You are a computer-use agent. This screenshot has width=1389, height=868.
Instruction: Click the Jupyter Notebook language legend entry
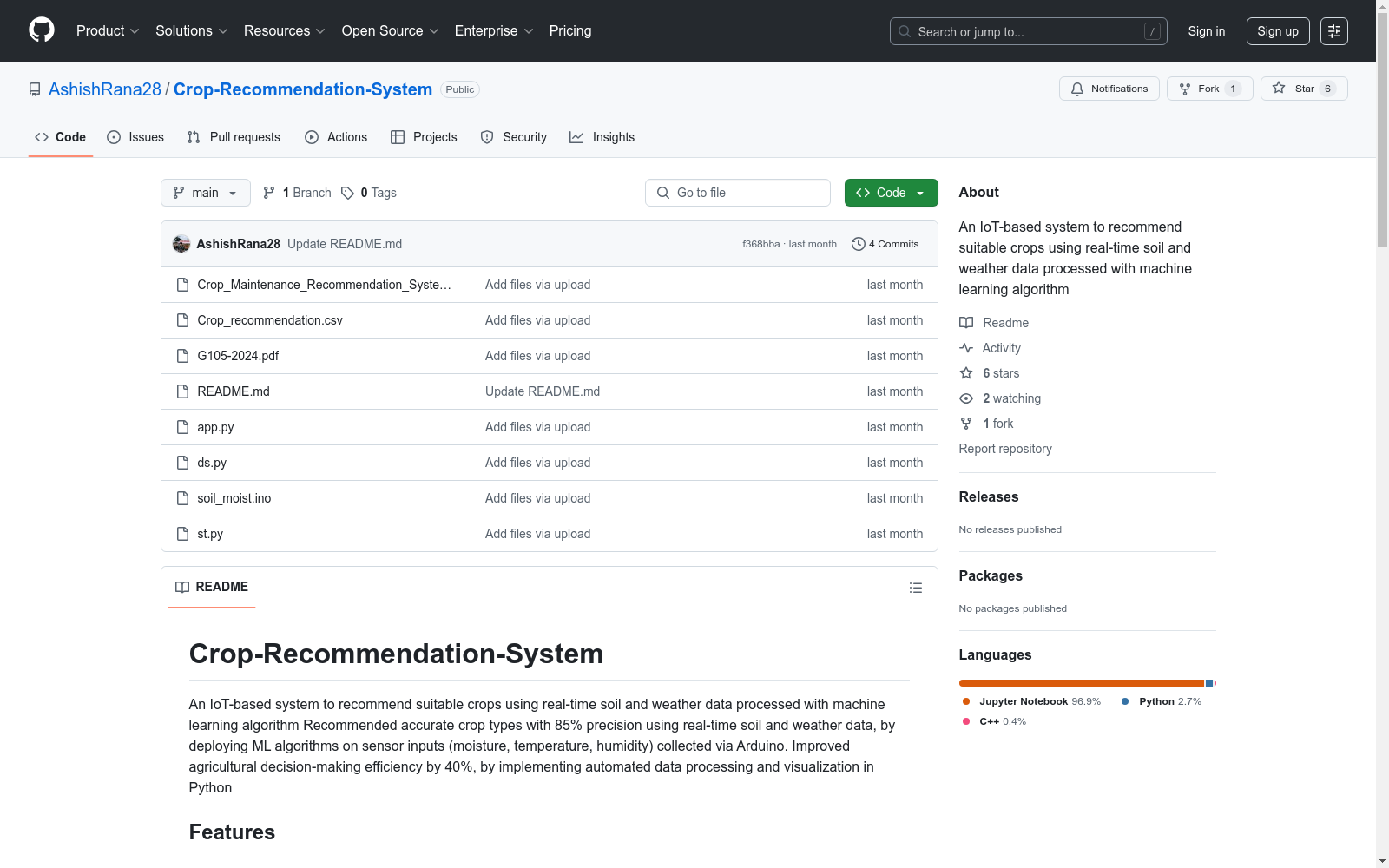click(1031, 701)
